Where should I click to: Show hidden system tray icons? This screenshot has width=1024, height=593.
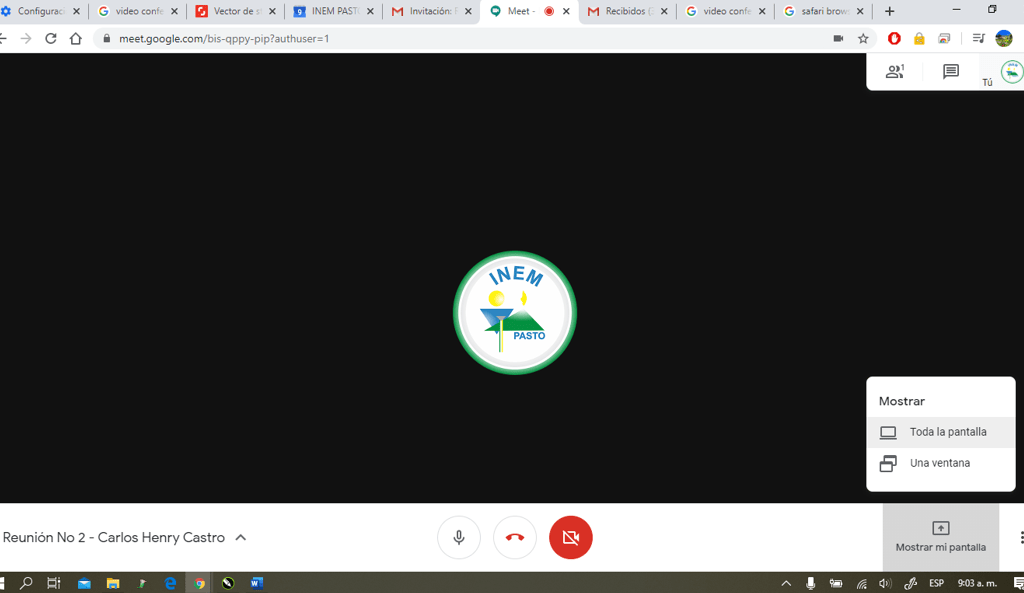[786, 583]
